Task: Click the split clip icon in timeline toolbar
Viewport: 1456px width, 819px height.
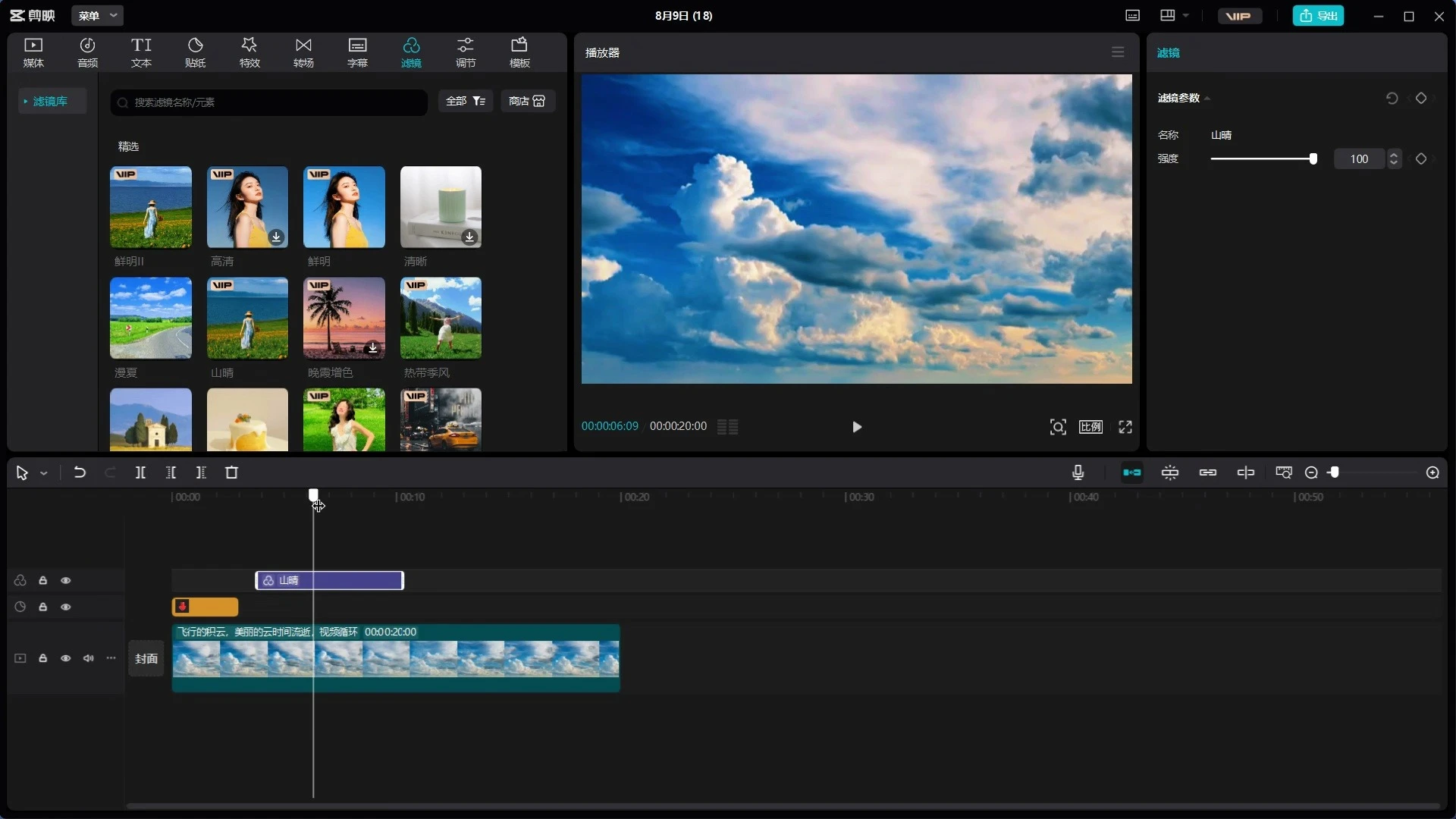Action: [x=140, y=472]
